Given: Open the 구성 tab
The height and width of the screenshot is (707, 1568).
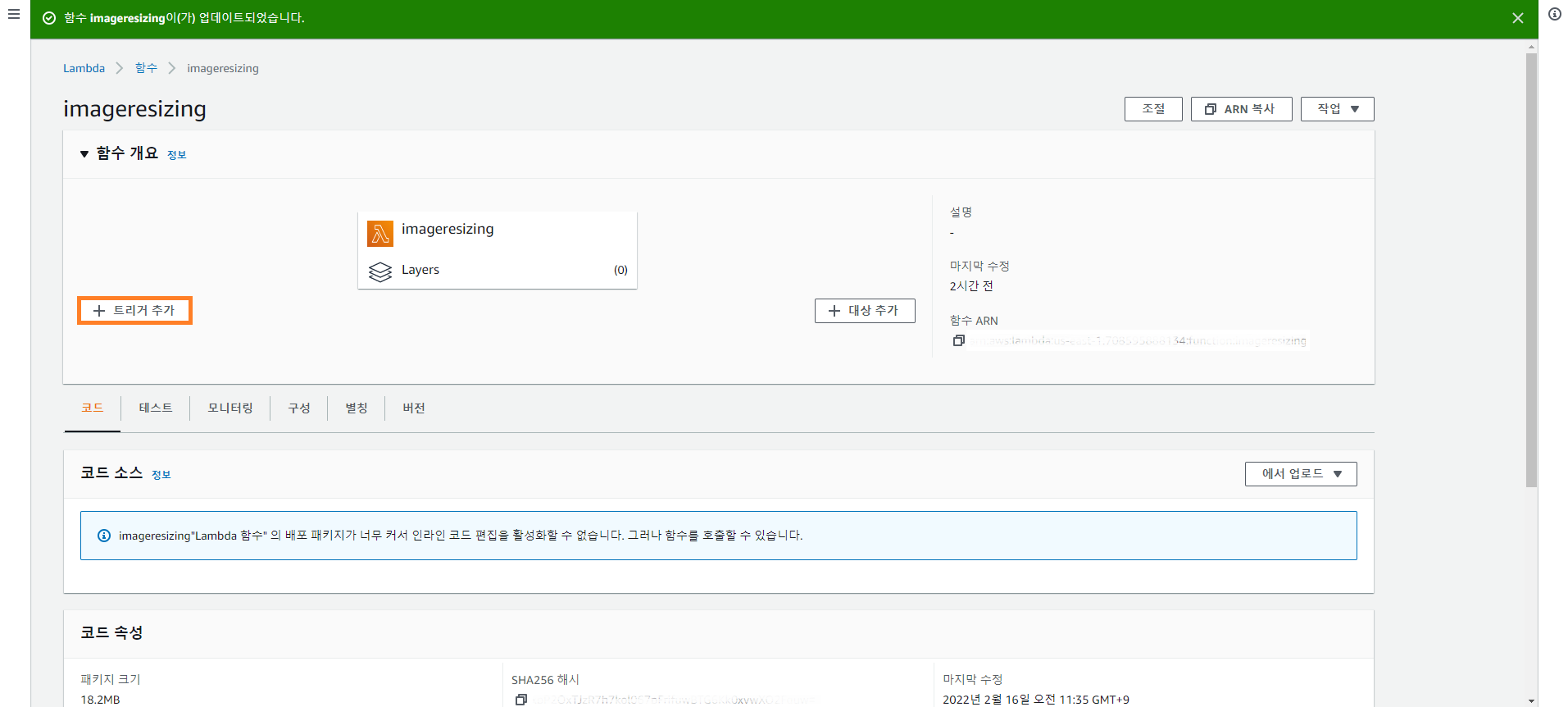Looking at the screenshot, I should 299,408.
